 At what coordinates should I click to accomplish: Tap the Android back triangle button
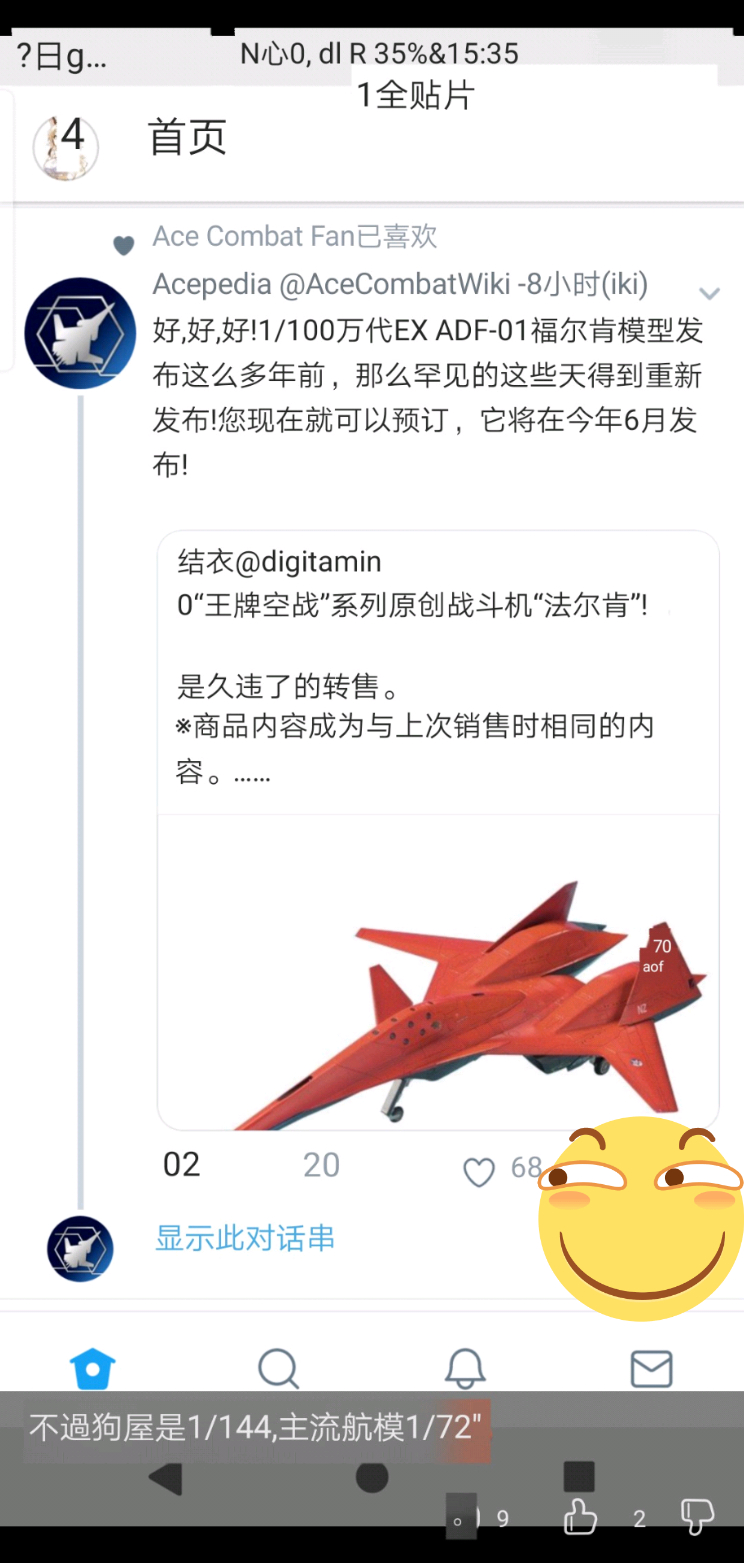[x=166, y=1477]
